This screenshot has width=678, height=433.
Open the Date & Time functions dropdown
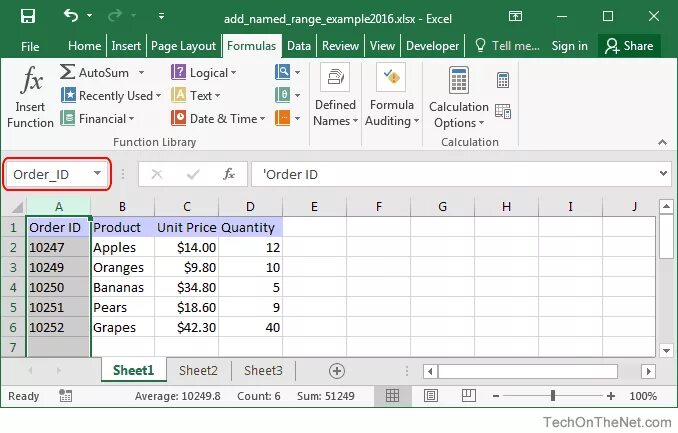[x=218, y=119]
